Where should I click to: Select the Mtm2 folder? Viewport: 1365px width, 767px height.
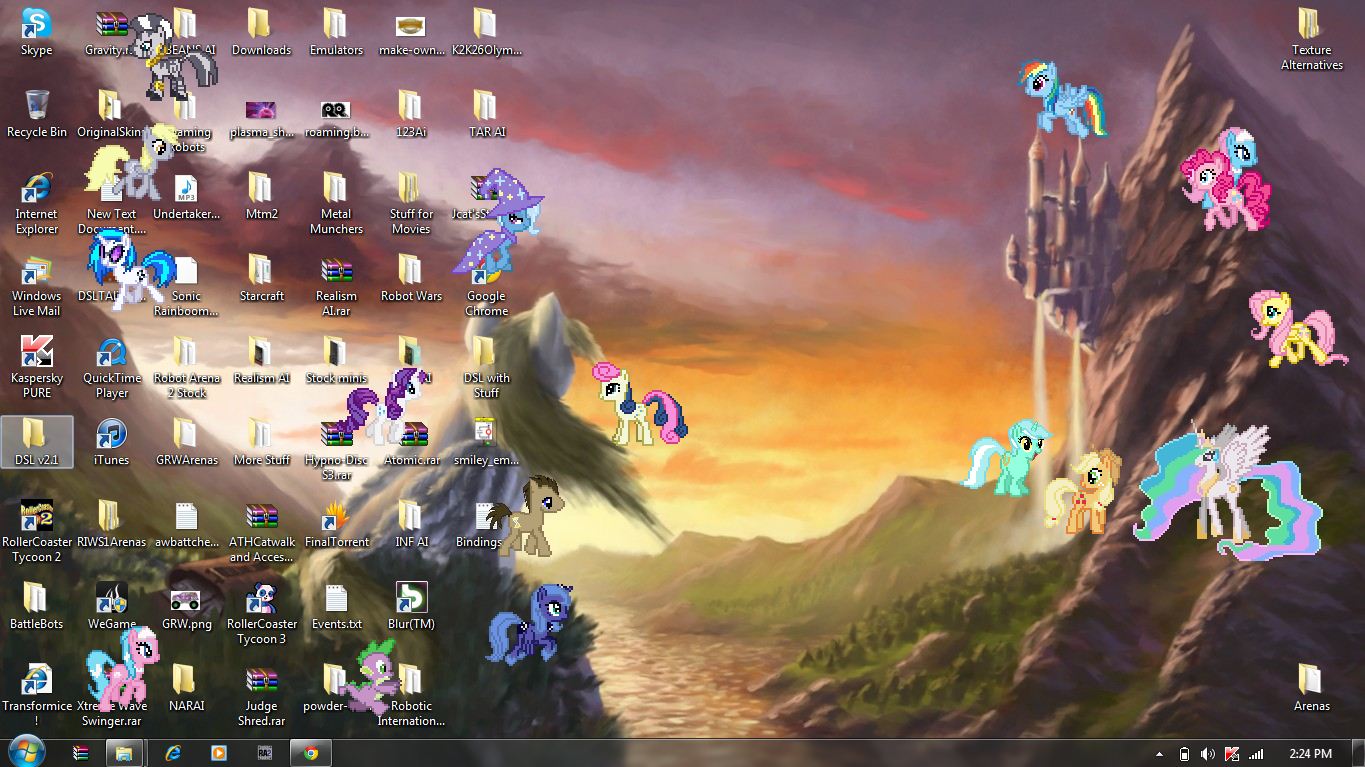pyautogui.click(x=261, y=196)
